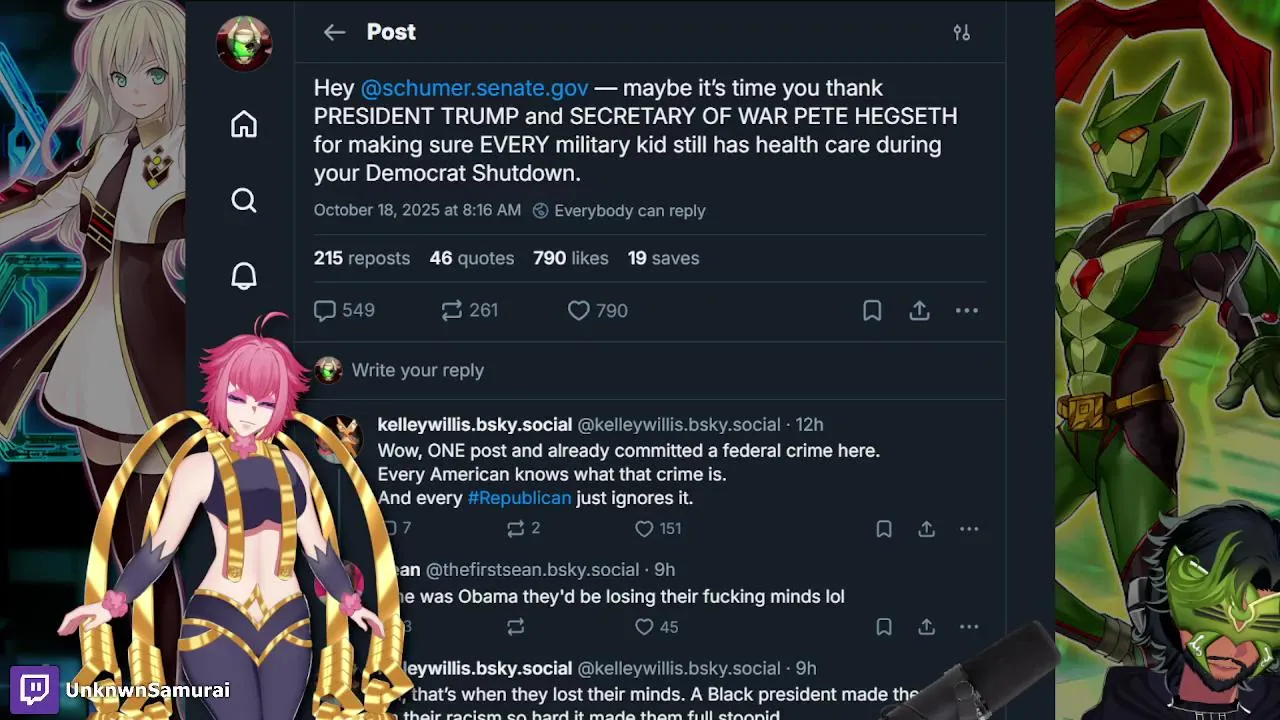Open the Search magnifier icon in sidebar
The image size is (1280, 720).
[244, 201]
